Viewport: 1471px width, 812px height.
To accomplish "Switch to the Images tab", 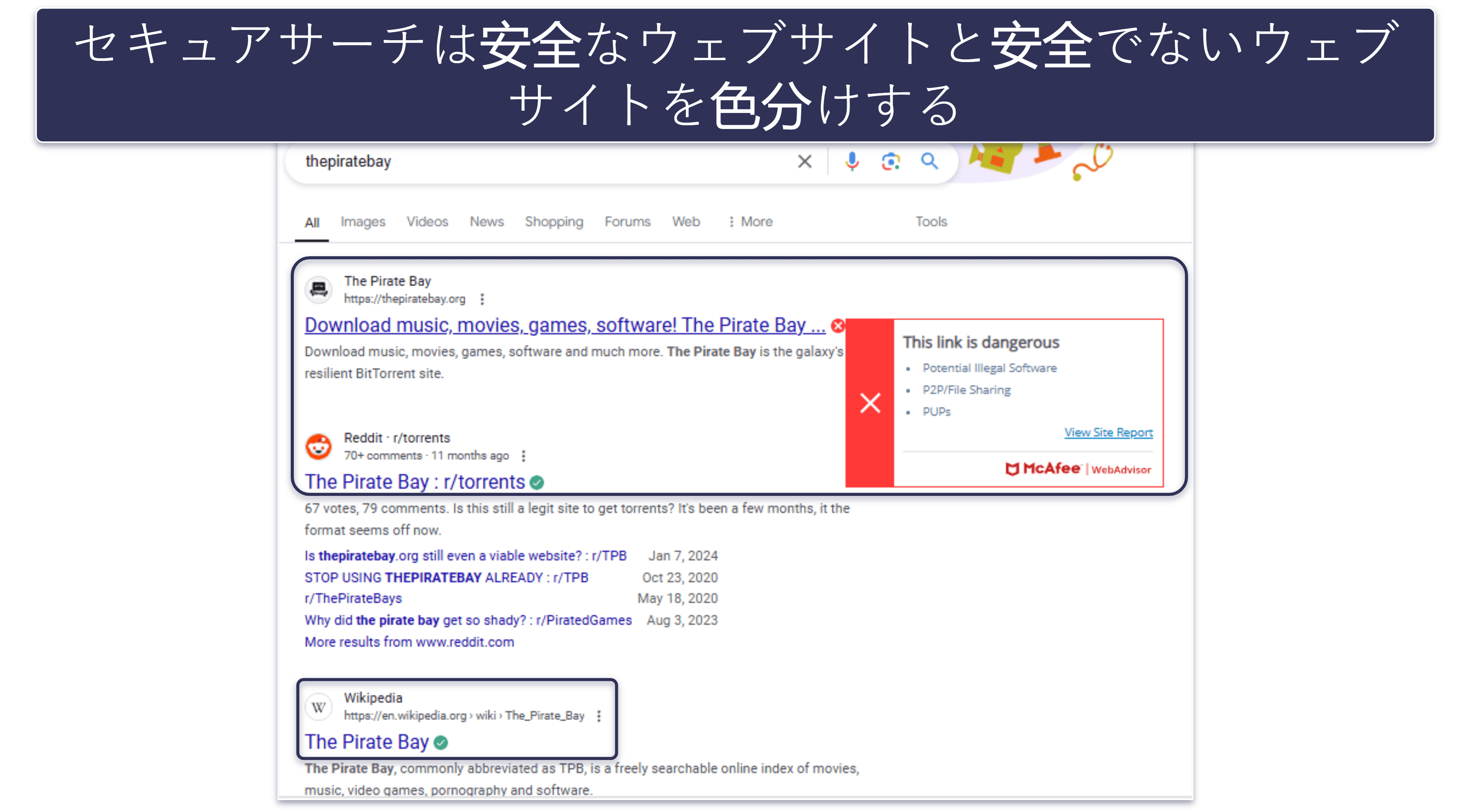I will pyautogui.click(x=363, y=221).
